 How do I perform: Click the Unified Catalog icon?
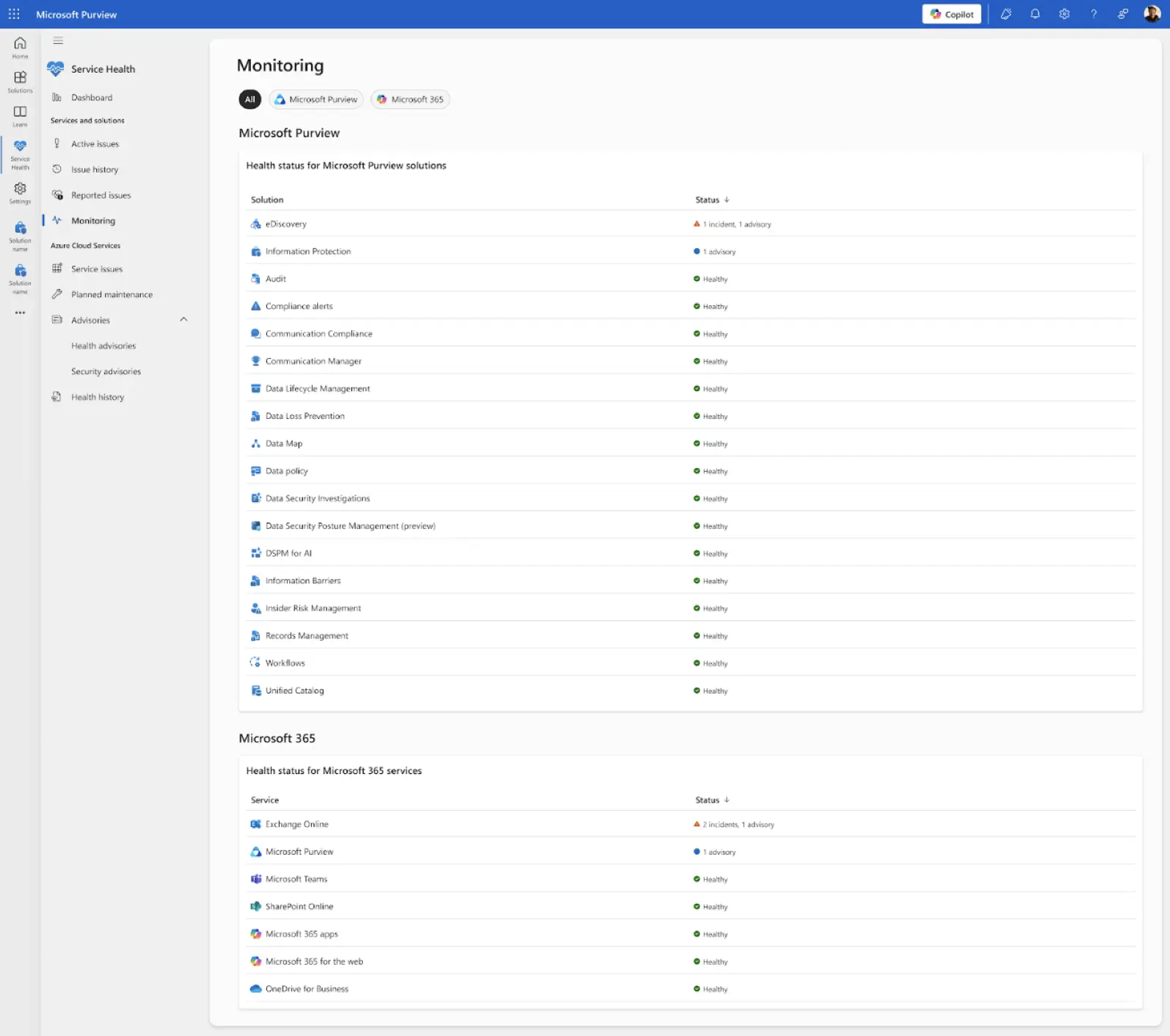(255, 690)
